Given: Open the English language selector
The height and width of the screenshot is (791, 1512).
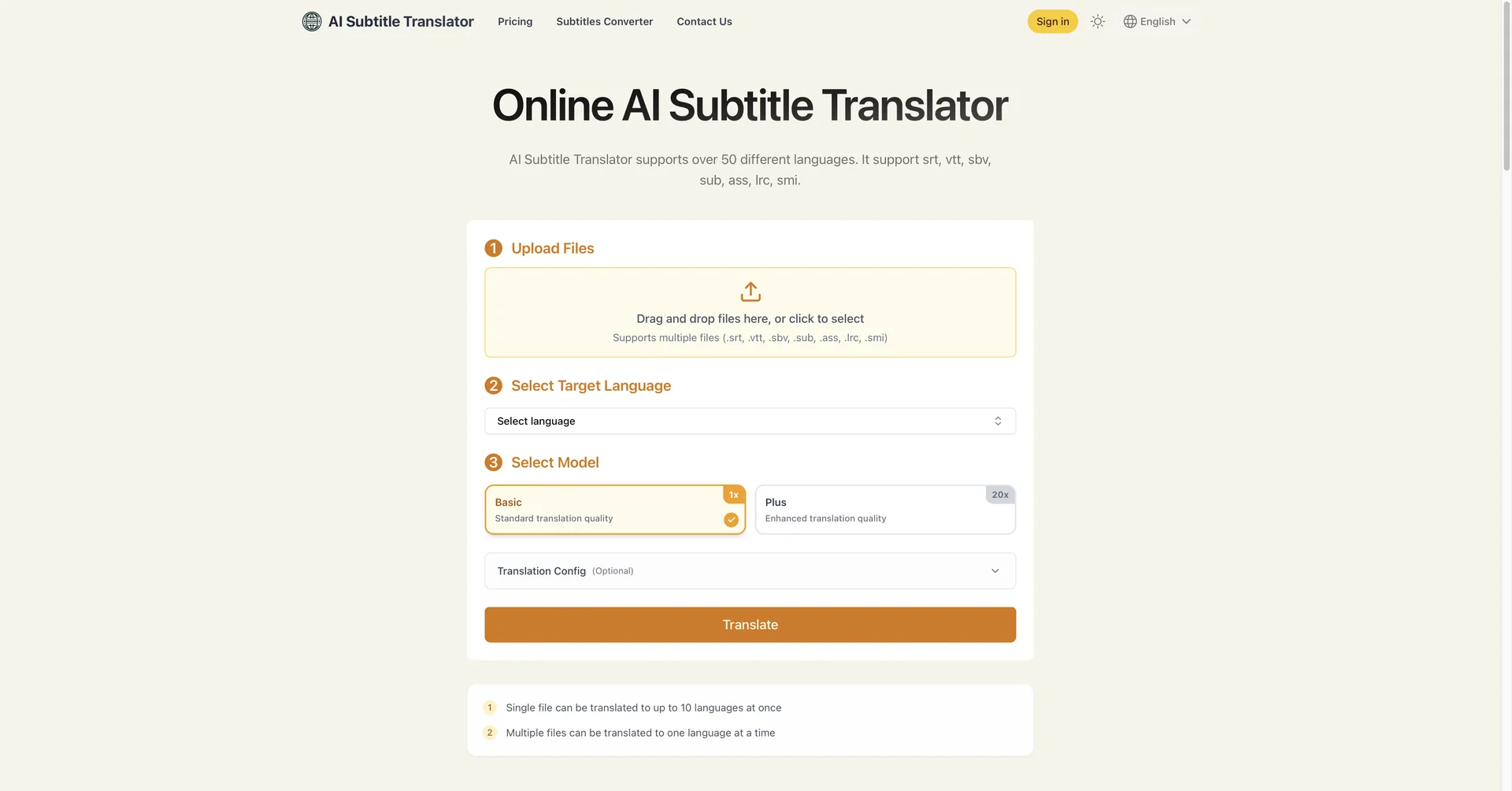Looking at the screenshot, I should pos(1158,21).
